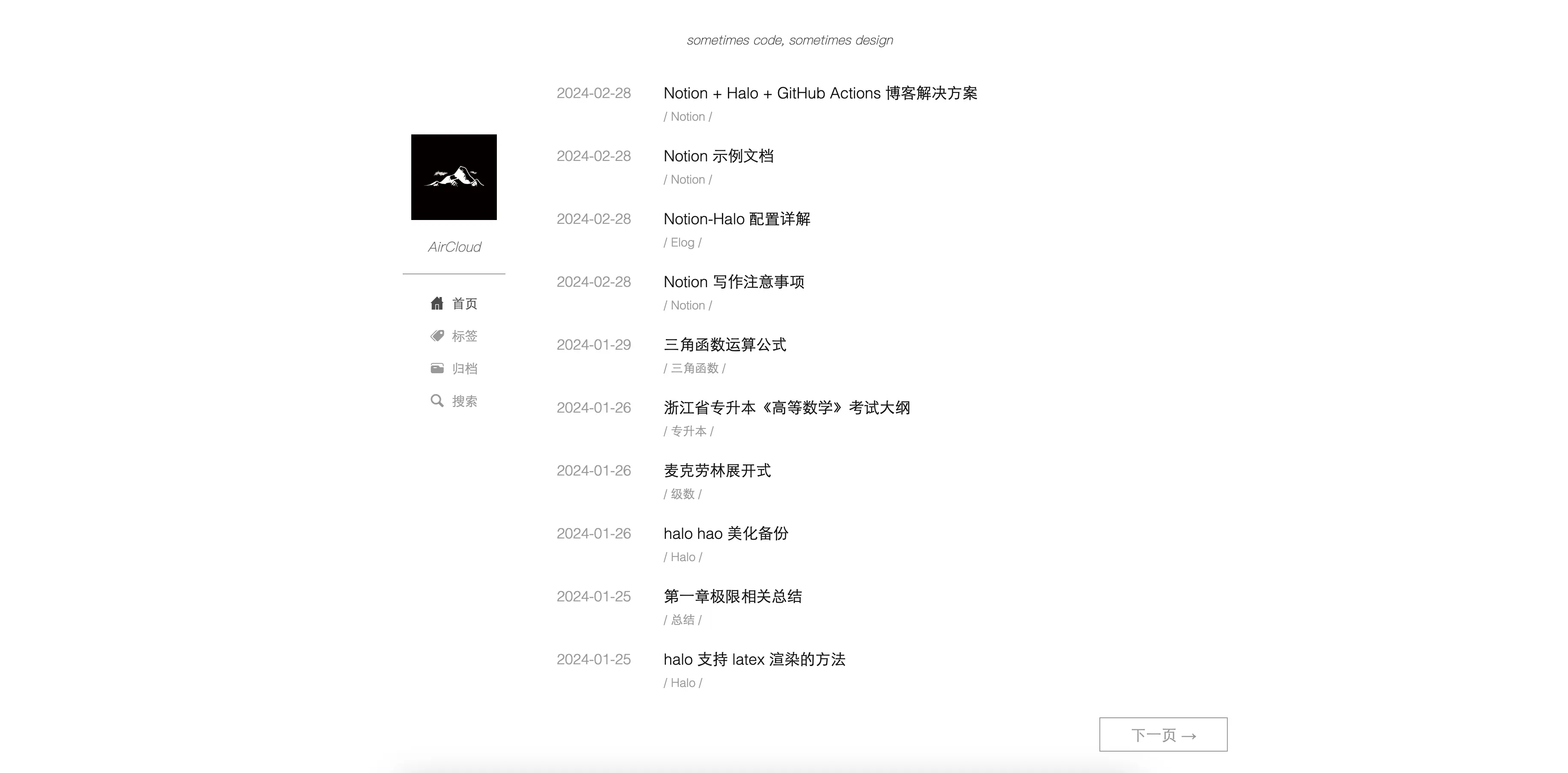Open the 搜索 search page

pyautogui.click(x=464, y=401)
